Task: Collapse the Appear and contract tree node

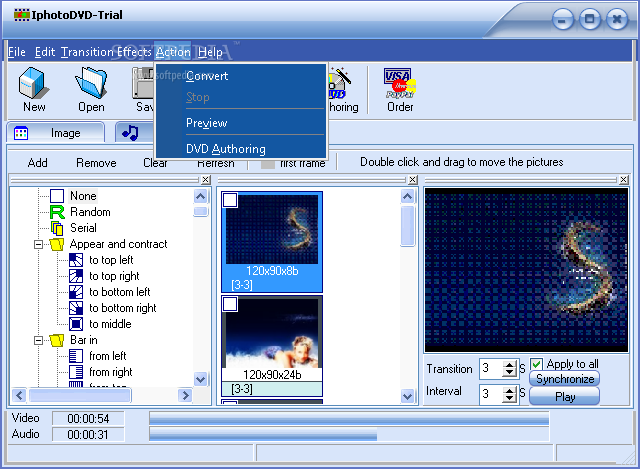Action: pos(38,245)
